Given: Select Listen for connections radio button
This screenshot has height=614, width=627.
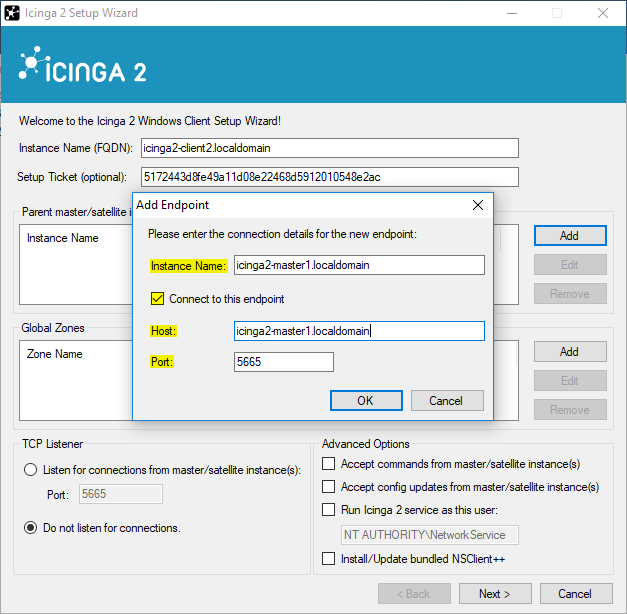Looking at the screenshot, I should (30, 470).
